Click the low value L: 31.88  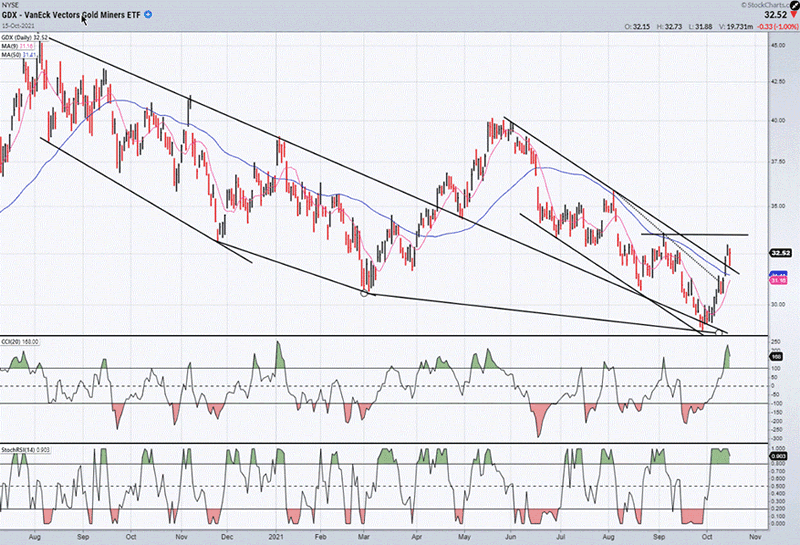click(702, 27)
